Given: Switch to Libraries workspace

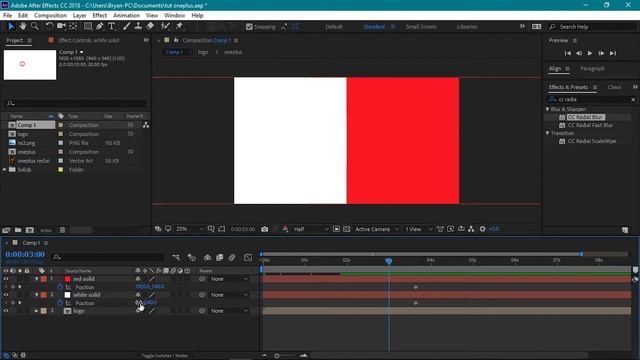Looking at the screenshot, I should pyautogui.click(x=467, y=27).
